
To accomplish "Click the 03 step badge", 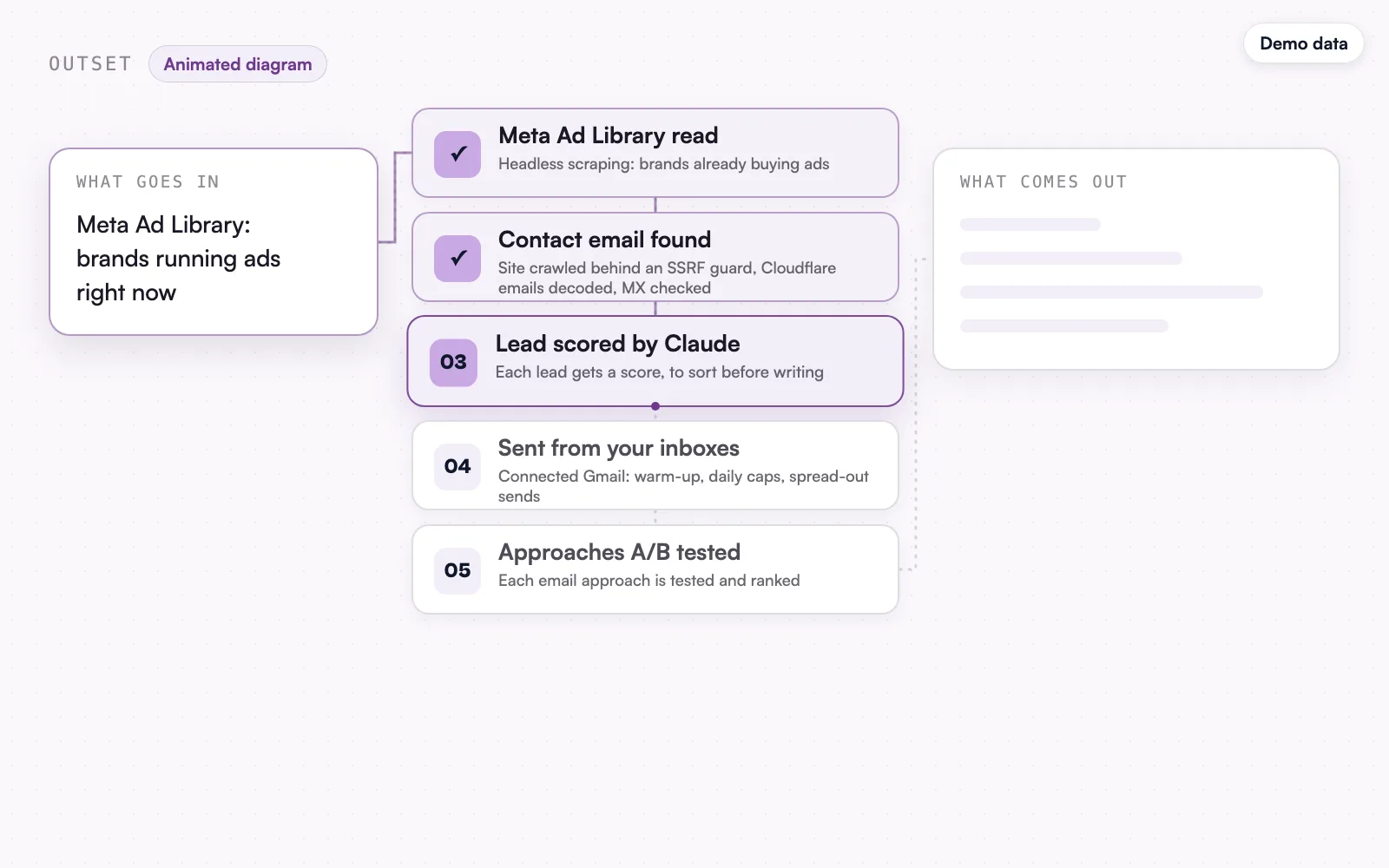I will 453,362.
